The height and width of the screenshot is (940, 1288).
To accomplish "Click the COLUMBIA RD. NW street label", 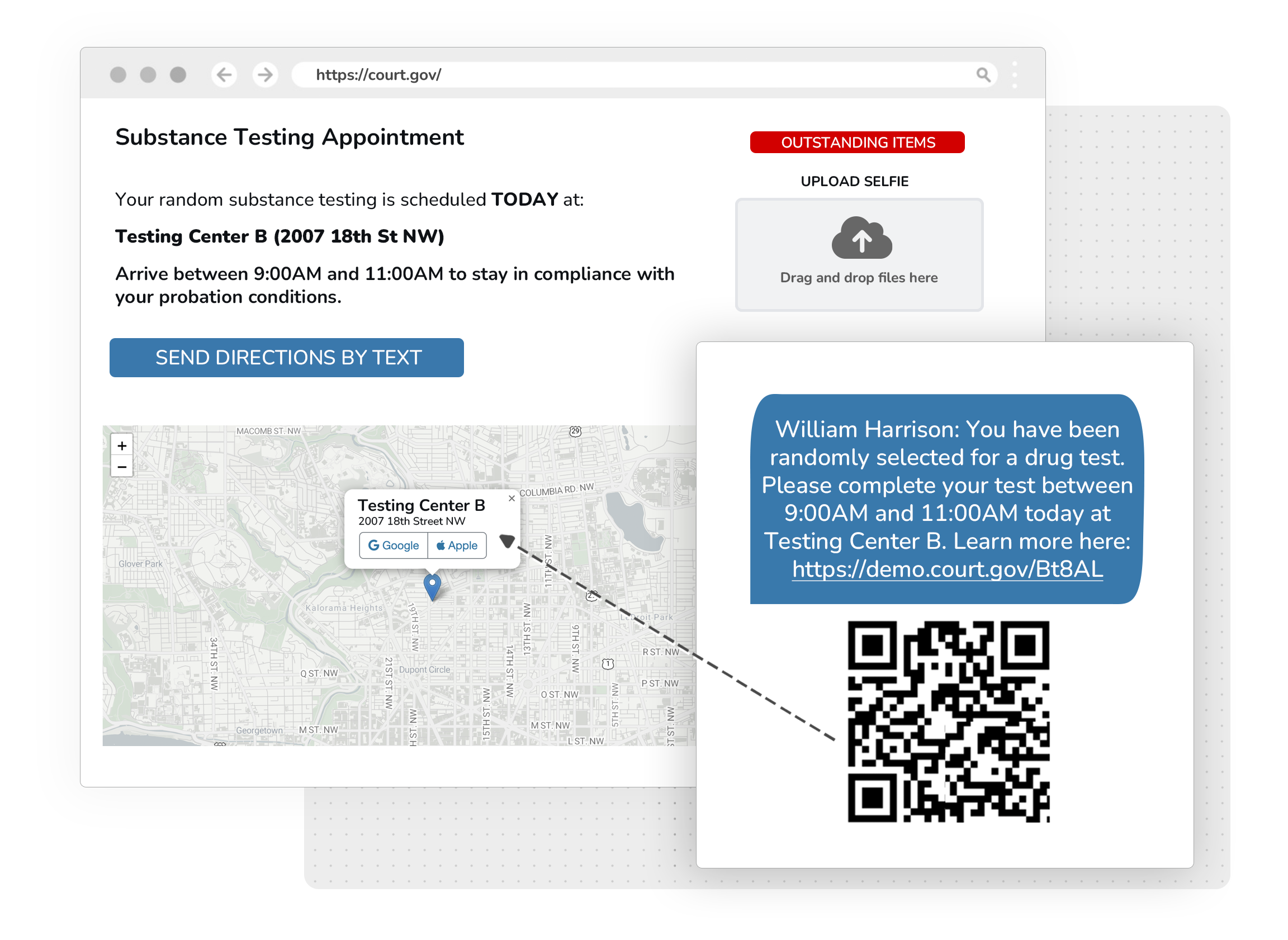I will point(557,490).
